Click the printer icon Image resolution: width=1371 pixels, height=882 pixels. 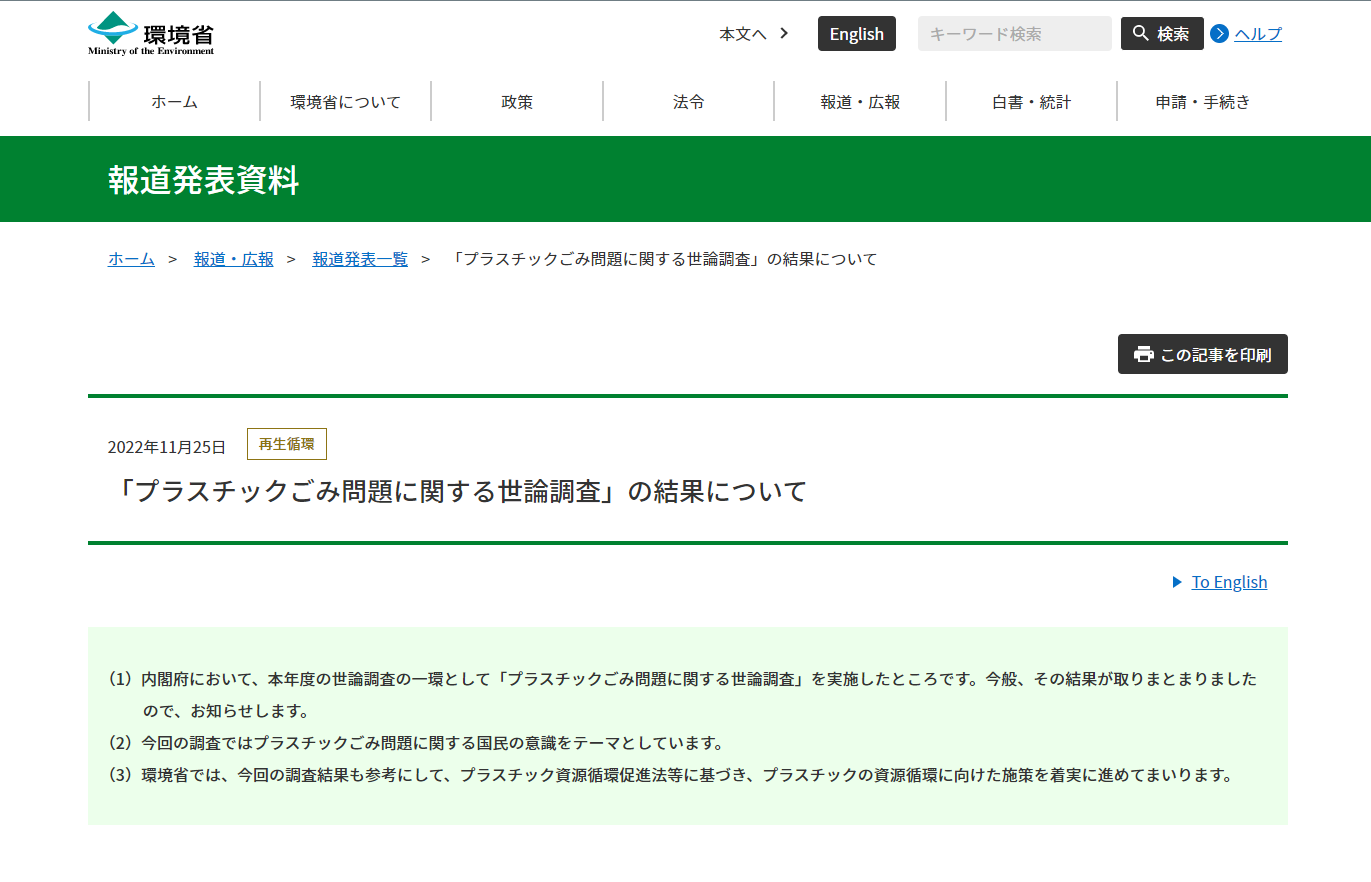pyautogui.click(x=1143, y=354)
